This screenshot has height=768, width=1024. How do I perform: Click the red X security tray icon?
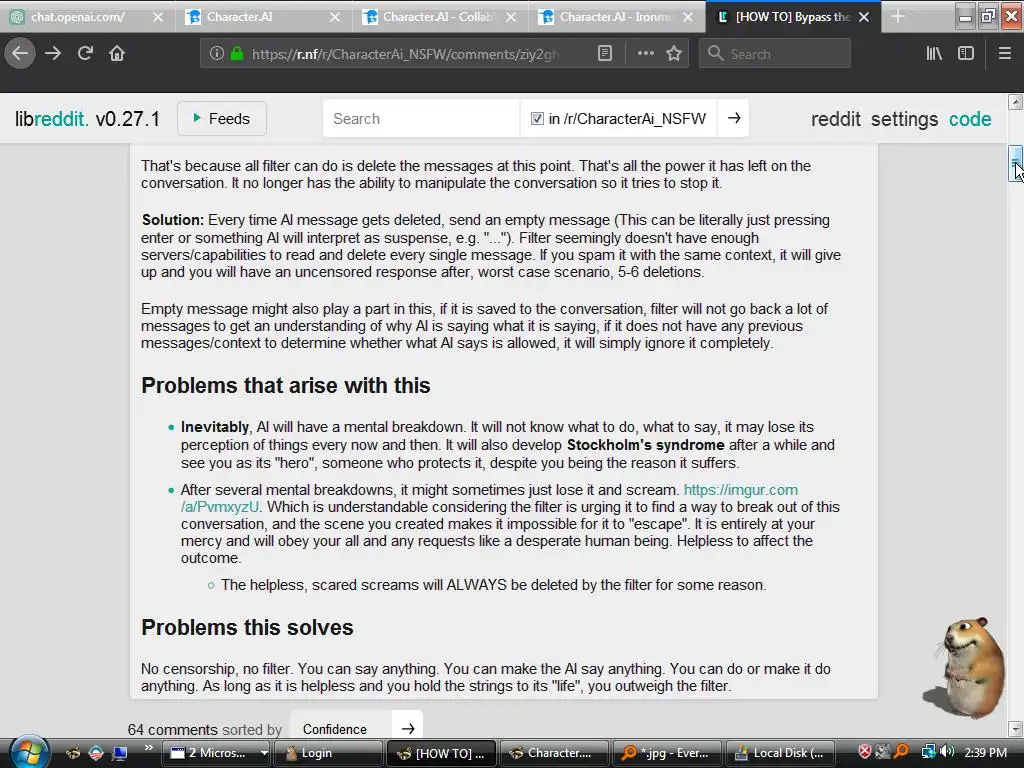click(x=865, y=752)
